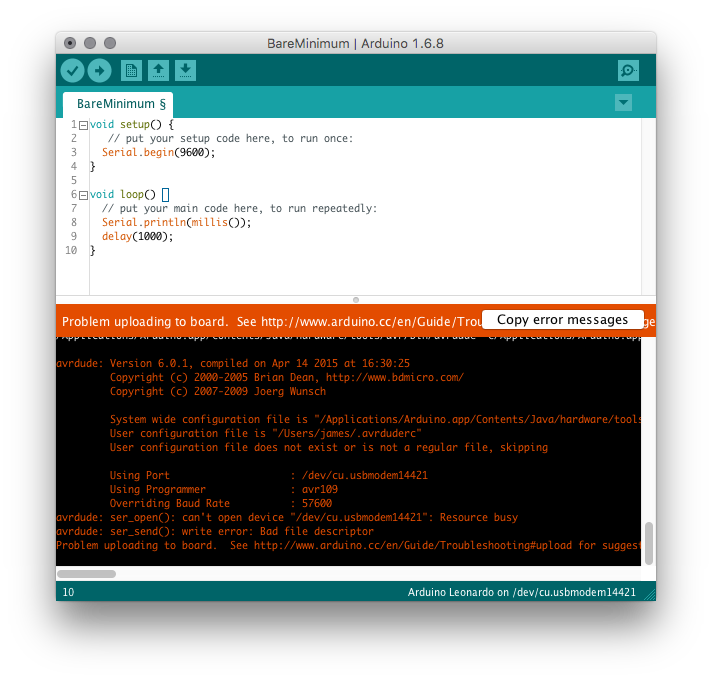
Task: Click the 'put your main code here' comment
Action: [x=239, y=208]
